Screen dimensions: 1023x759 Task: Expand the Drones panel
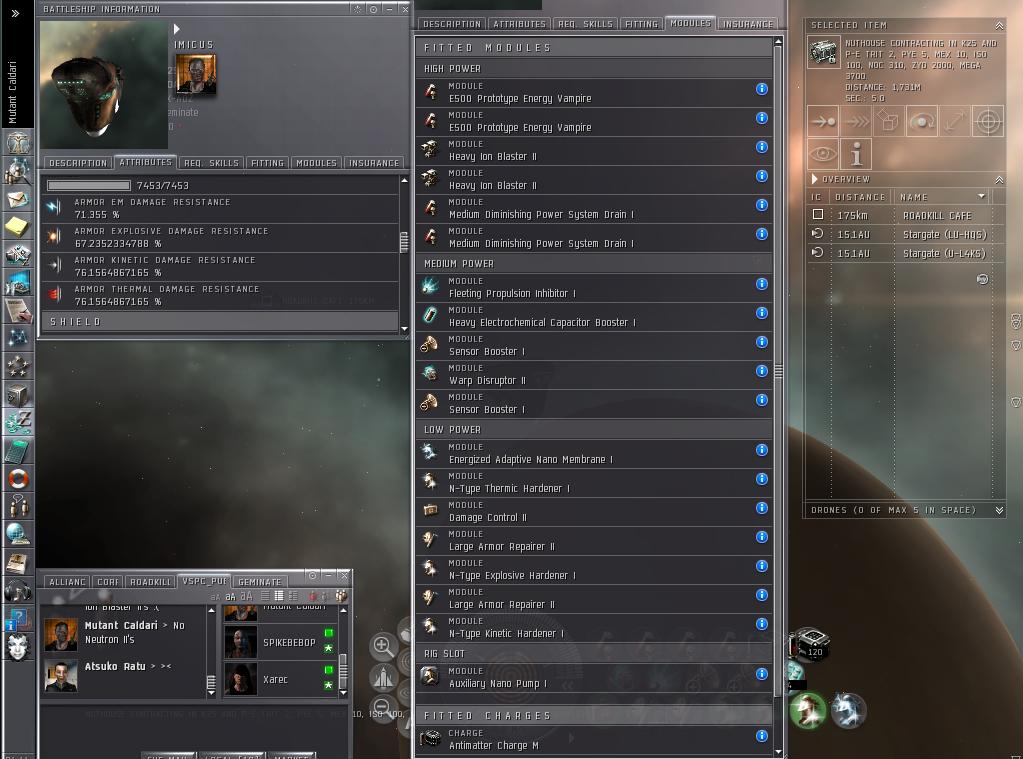[x=999, y=510]
